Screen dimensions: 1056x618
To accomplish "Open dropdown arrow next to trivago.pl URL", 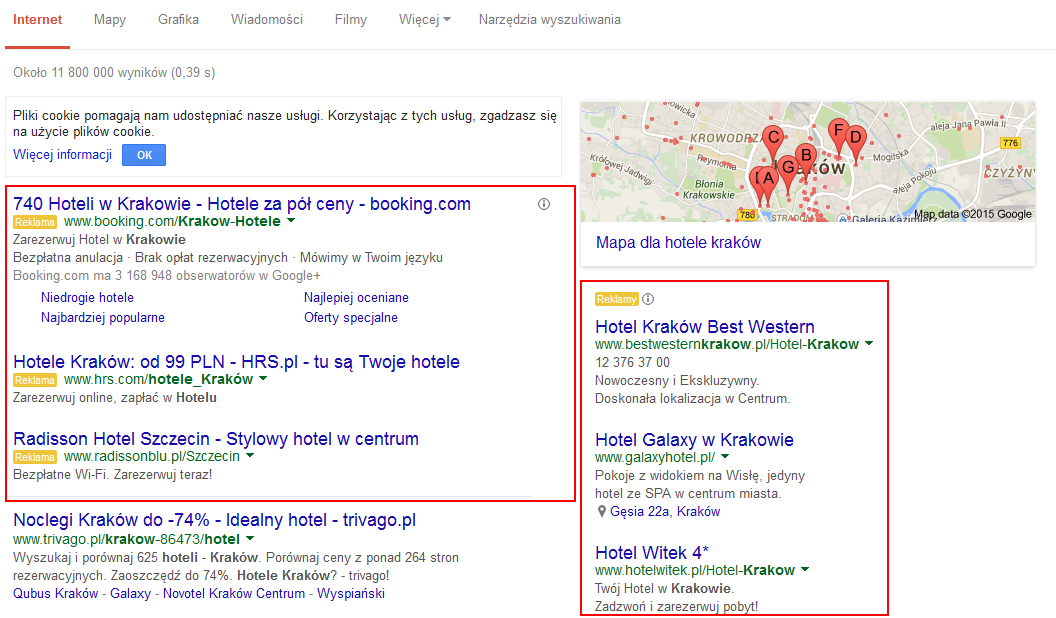I will (250, 538).
